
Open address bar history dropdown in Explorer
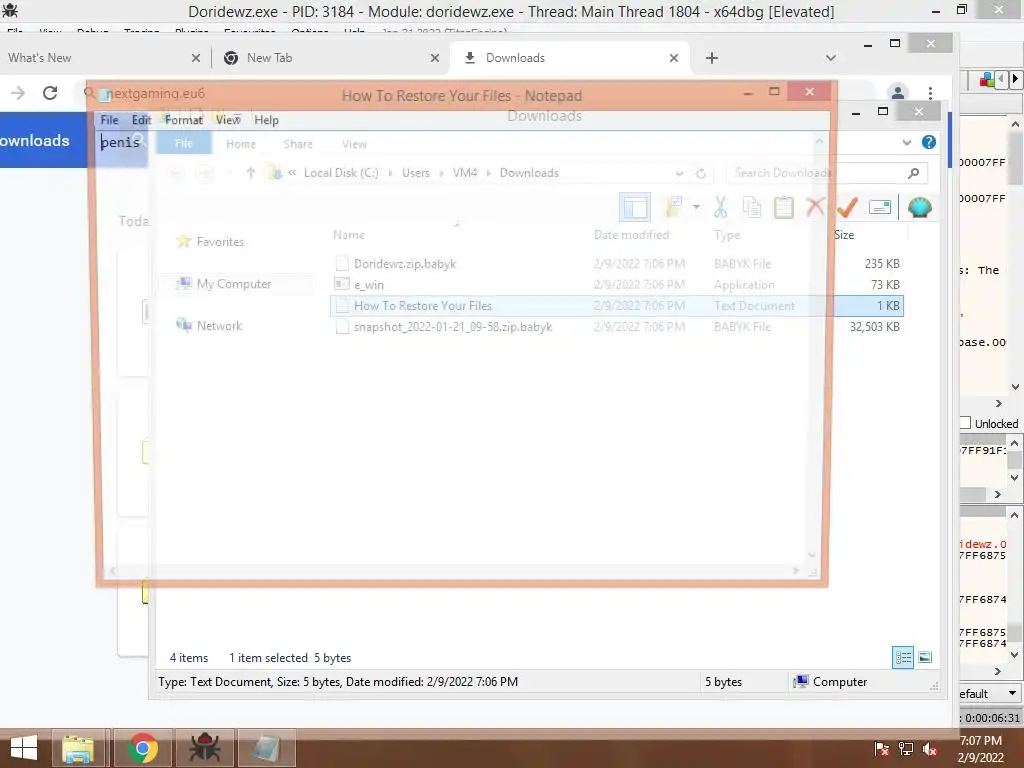[x=679, y=173]
